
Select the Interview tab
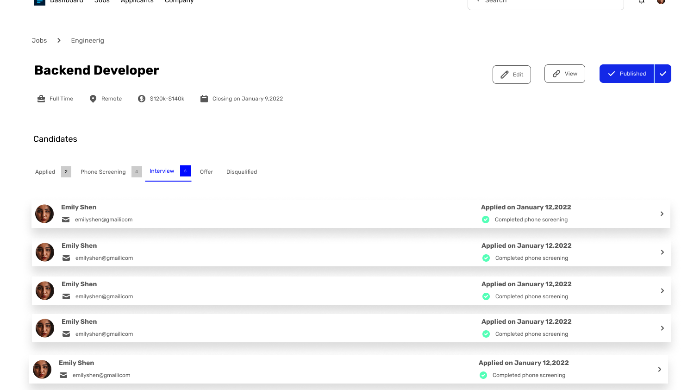[162, 171]
